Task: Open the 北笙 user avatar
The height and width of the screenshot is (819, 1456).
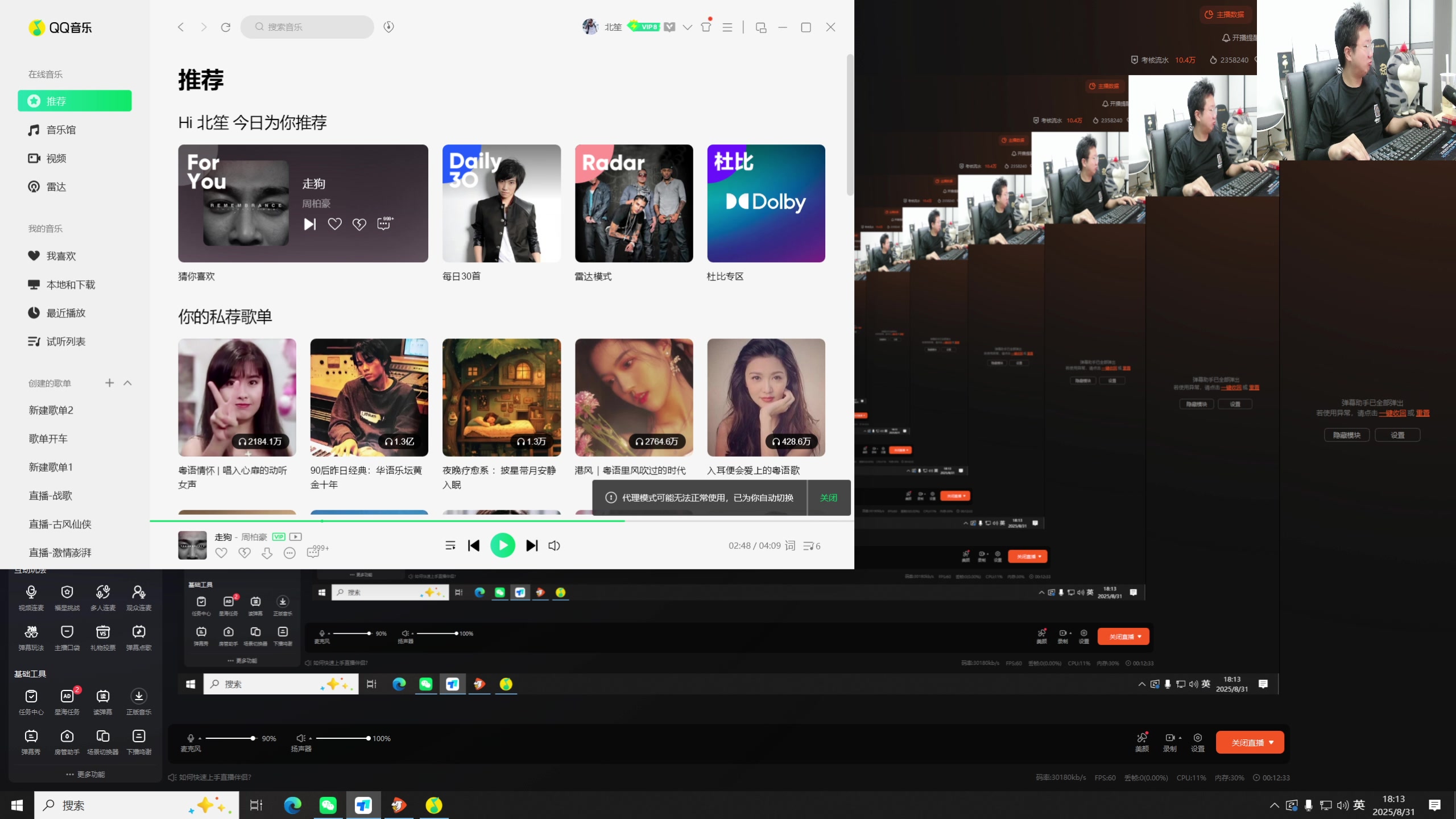Action: tap(590, 27)
